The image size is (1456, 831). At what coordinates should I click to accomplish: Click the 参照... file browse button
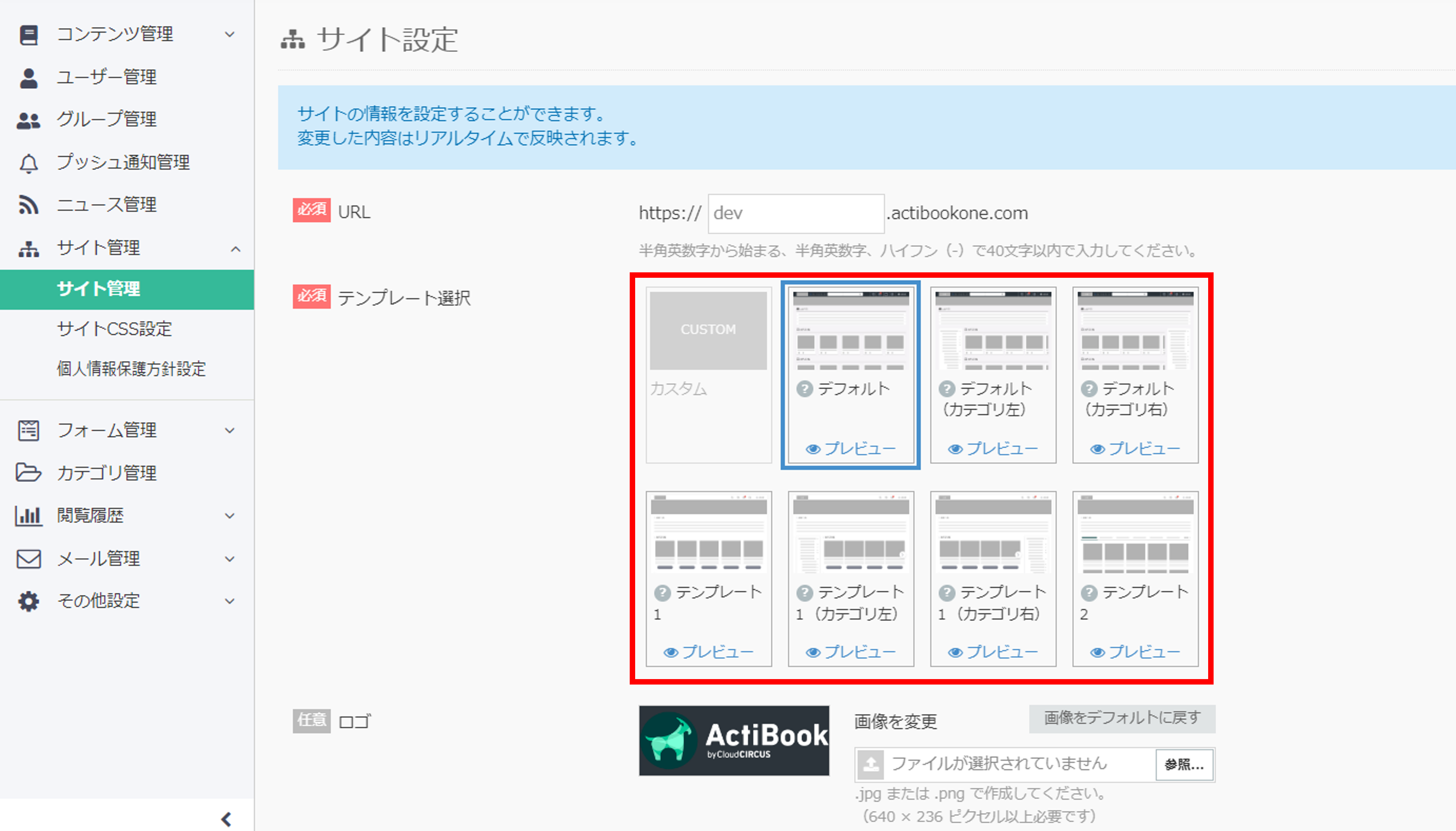pos(1184,764)
